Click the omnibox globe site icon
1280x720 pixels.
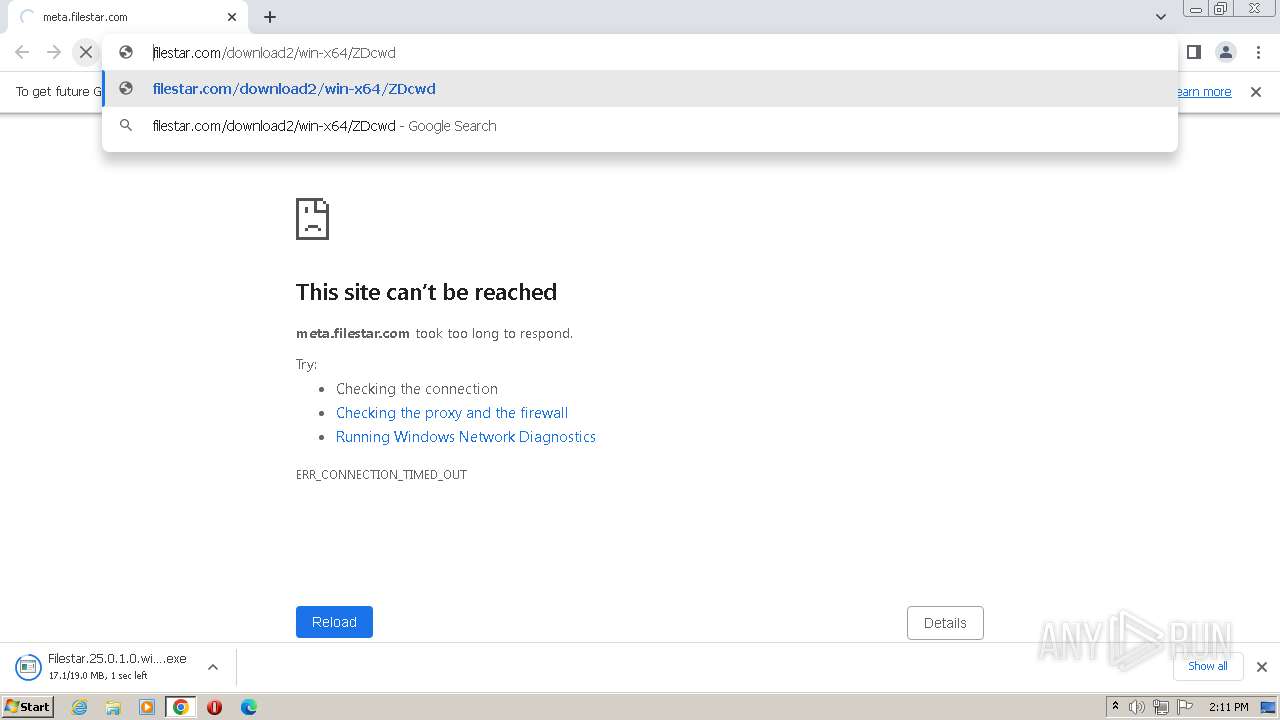point(126,52)
